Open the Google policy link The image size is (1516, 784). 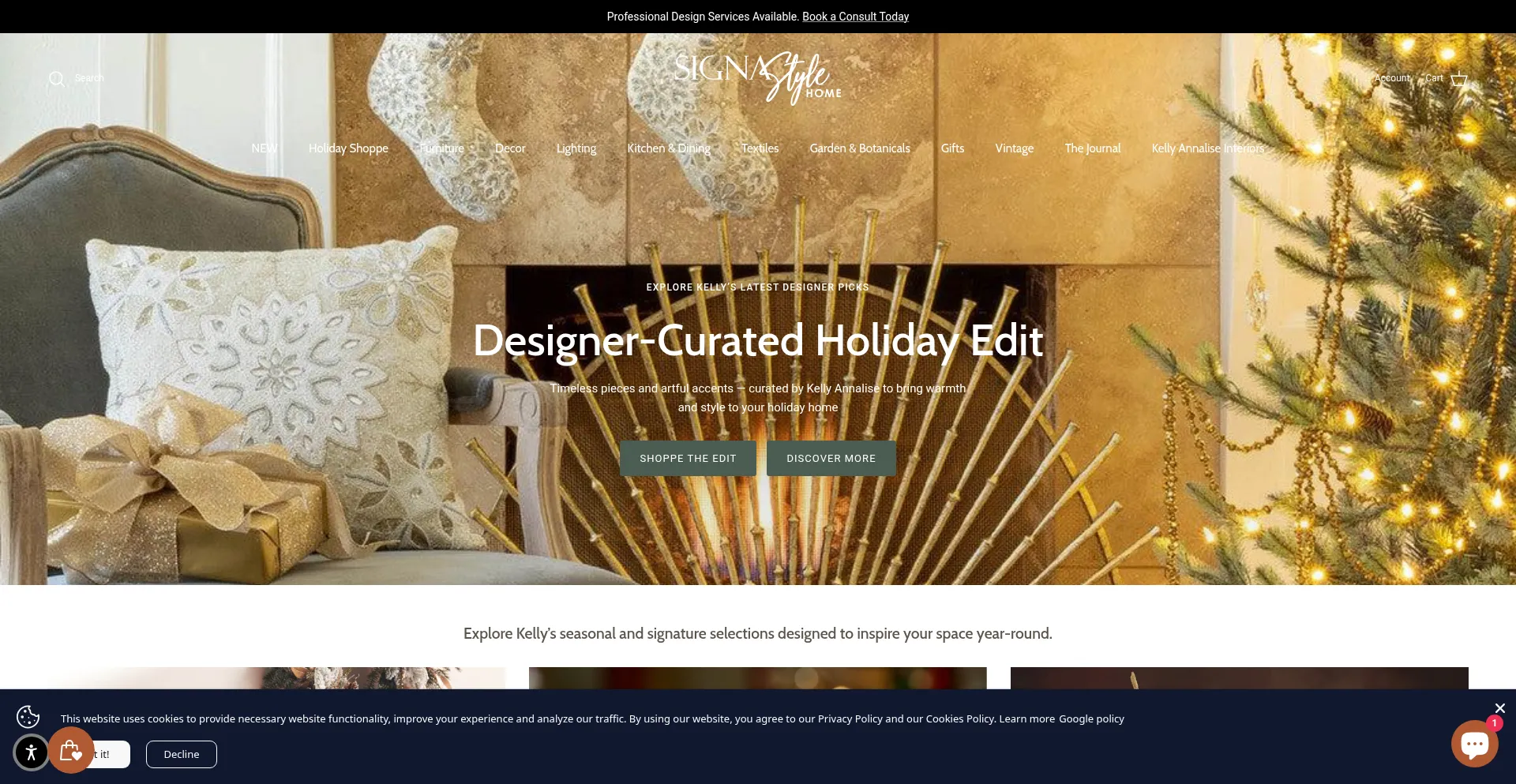coord(1091,718)
